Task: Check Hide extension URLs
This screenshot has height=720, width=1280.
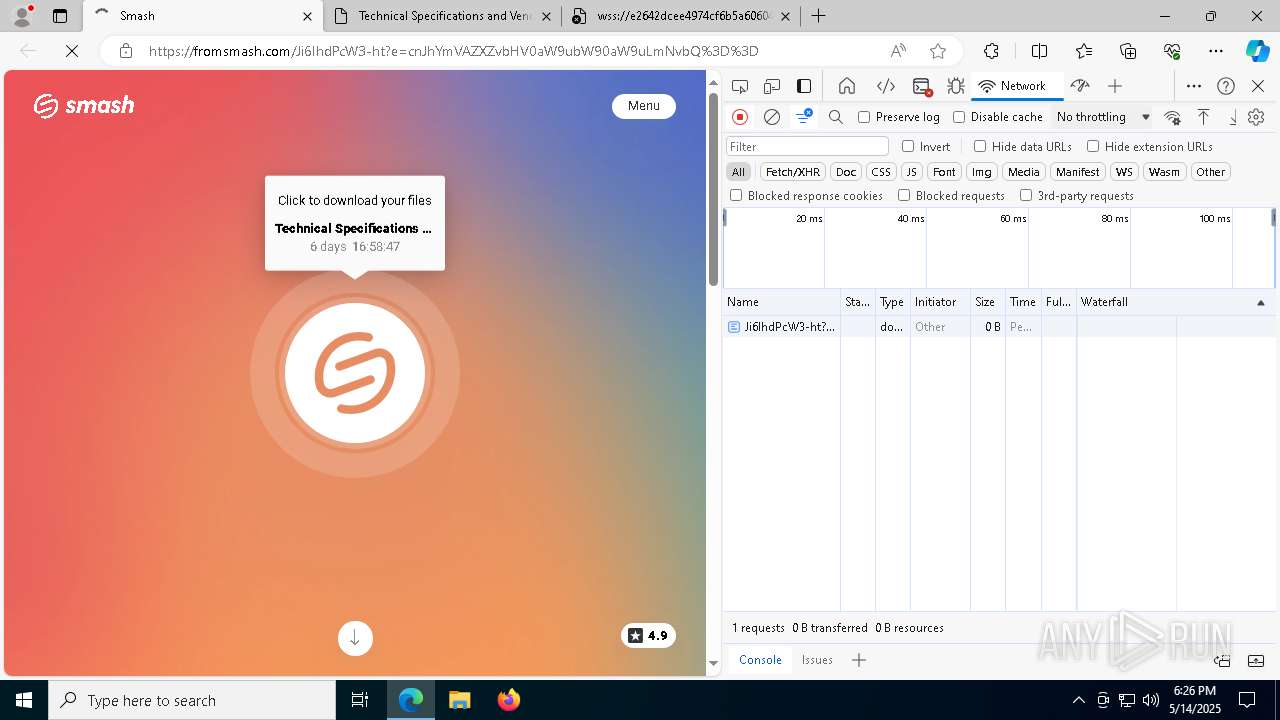Action: click(1093, 146)
